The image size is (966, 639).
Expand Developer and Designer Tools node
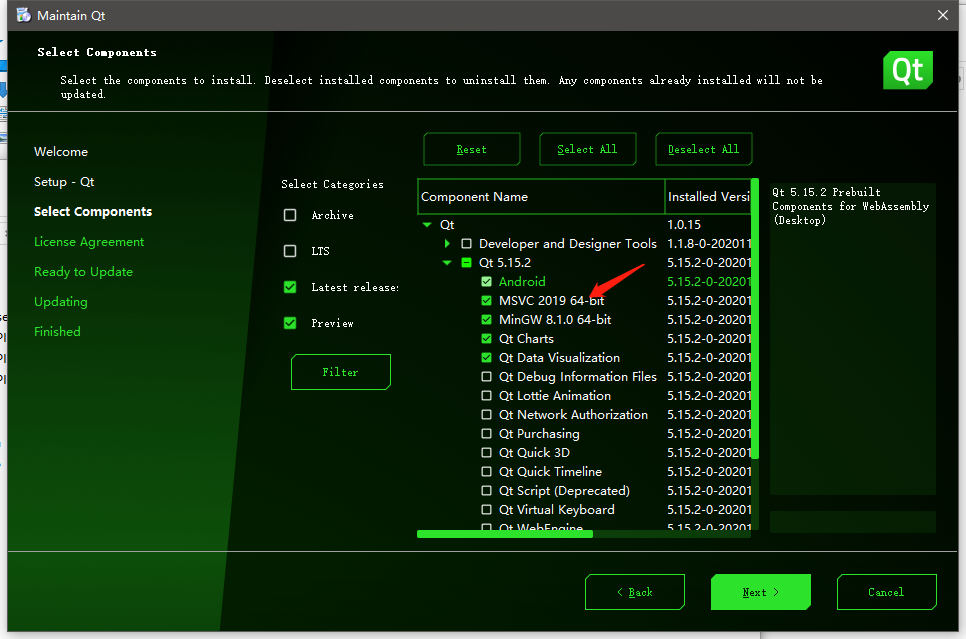pyautogui.click(x=447, y=243)
